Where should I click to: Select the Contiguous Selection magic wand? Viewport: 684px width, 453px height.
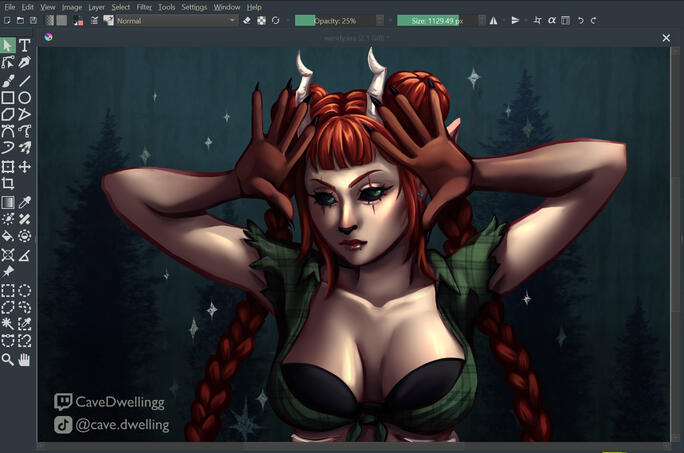[x=7, y=323]
